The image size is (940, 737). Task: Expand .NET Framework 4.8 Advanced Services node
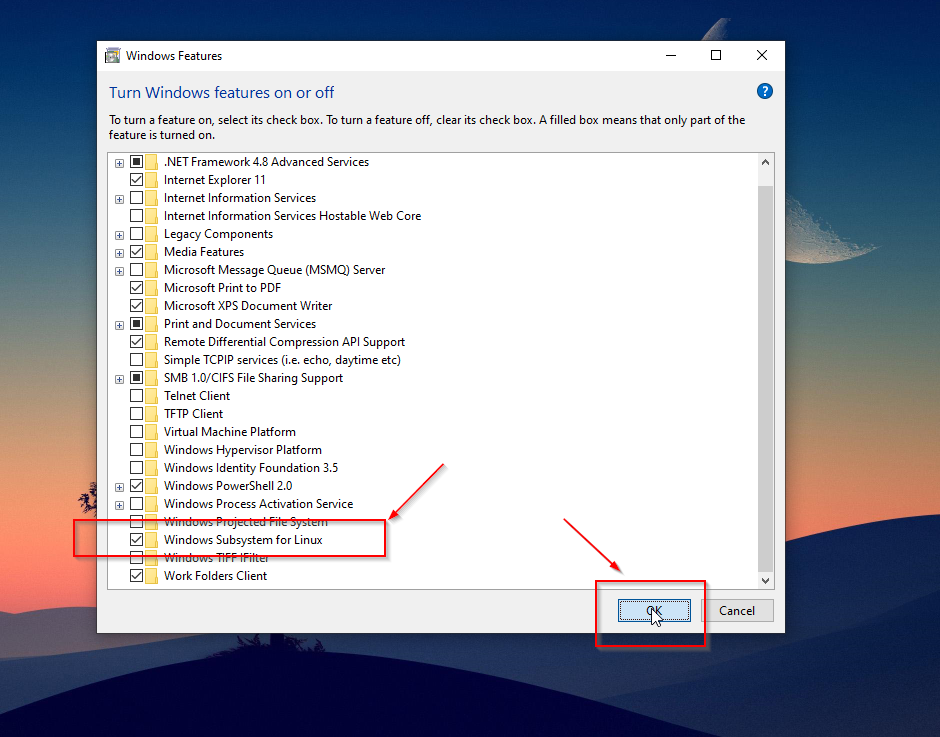pos(119,163)
